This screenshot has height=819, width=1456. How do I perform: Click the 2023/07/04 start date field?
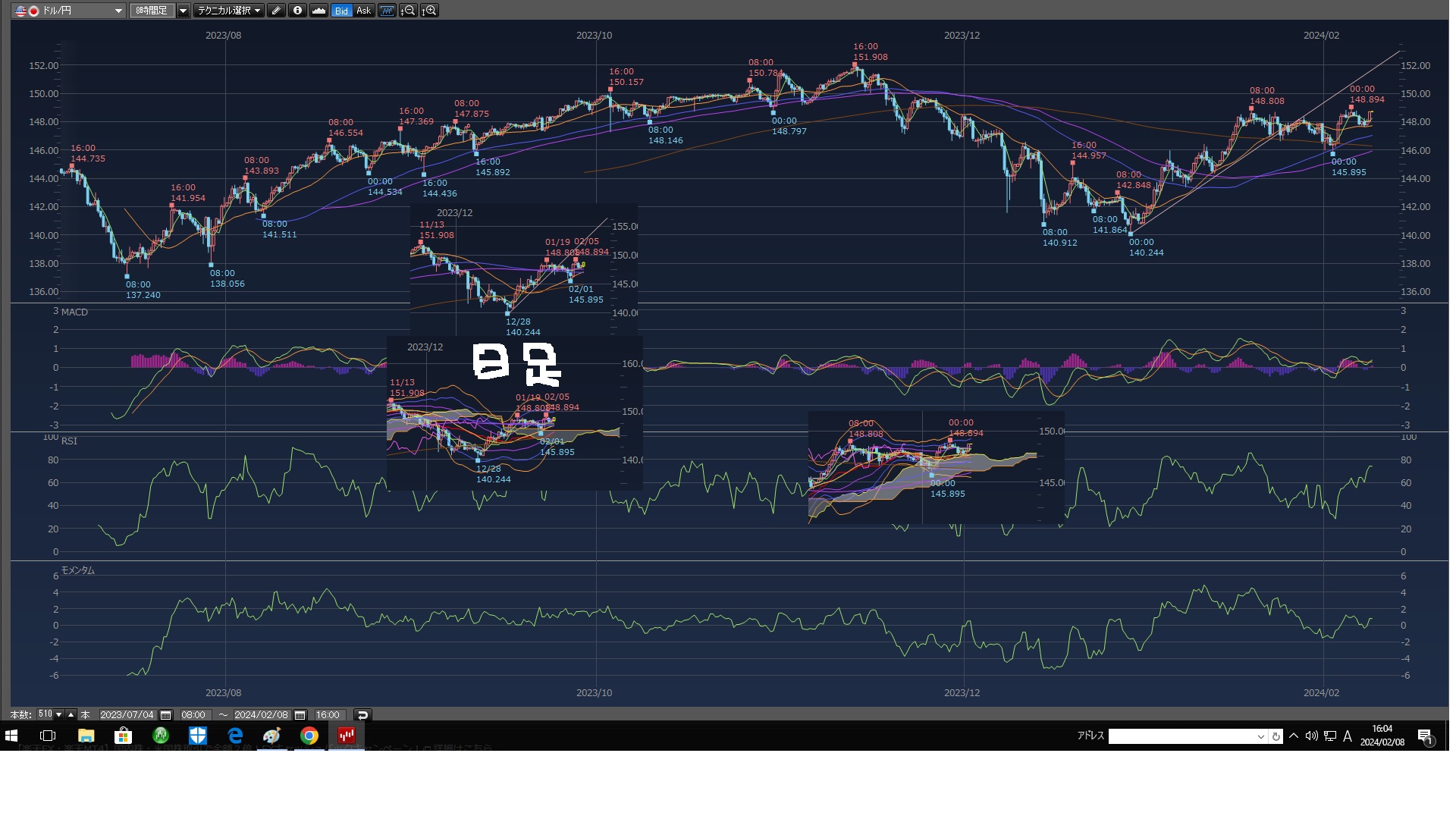[x=127, y=715]
